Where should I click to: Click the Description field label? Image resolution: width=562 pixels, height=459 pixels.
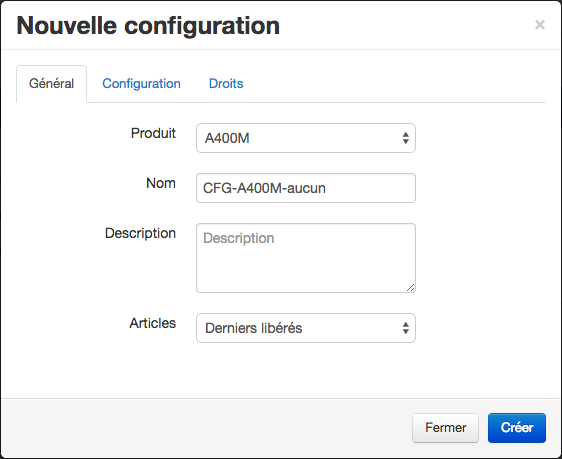[140, 233]
